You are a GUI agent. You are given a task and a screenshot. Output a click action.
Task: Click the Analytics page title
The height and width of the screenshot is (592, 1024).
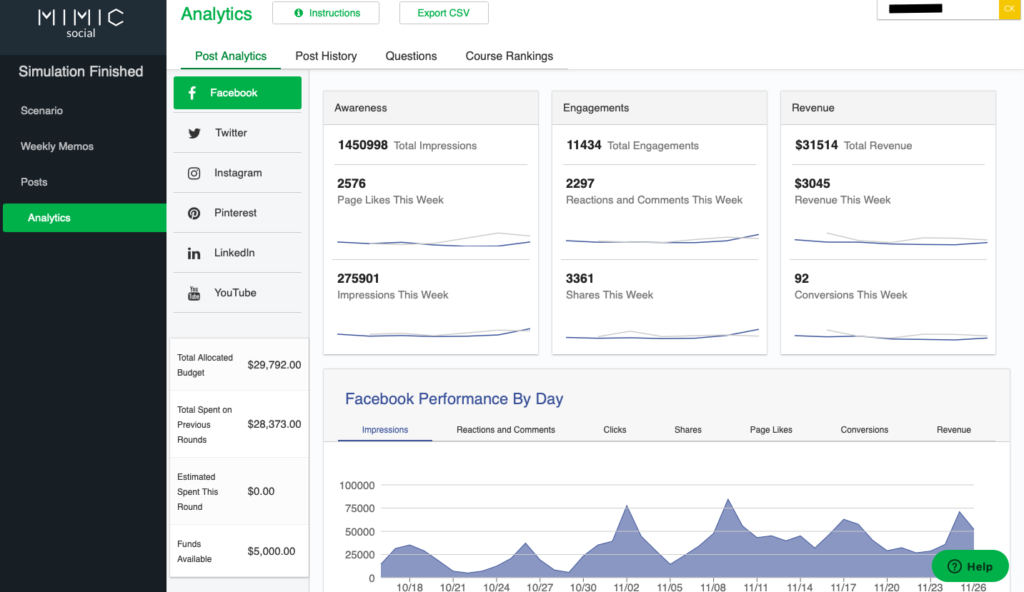click(216, 14)
